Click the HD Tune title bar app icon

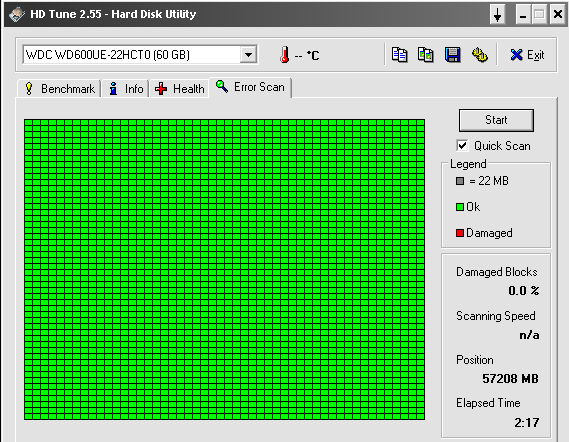click(x=17, y=14)
